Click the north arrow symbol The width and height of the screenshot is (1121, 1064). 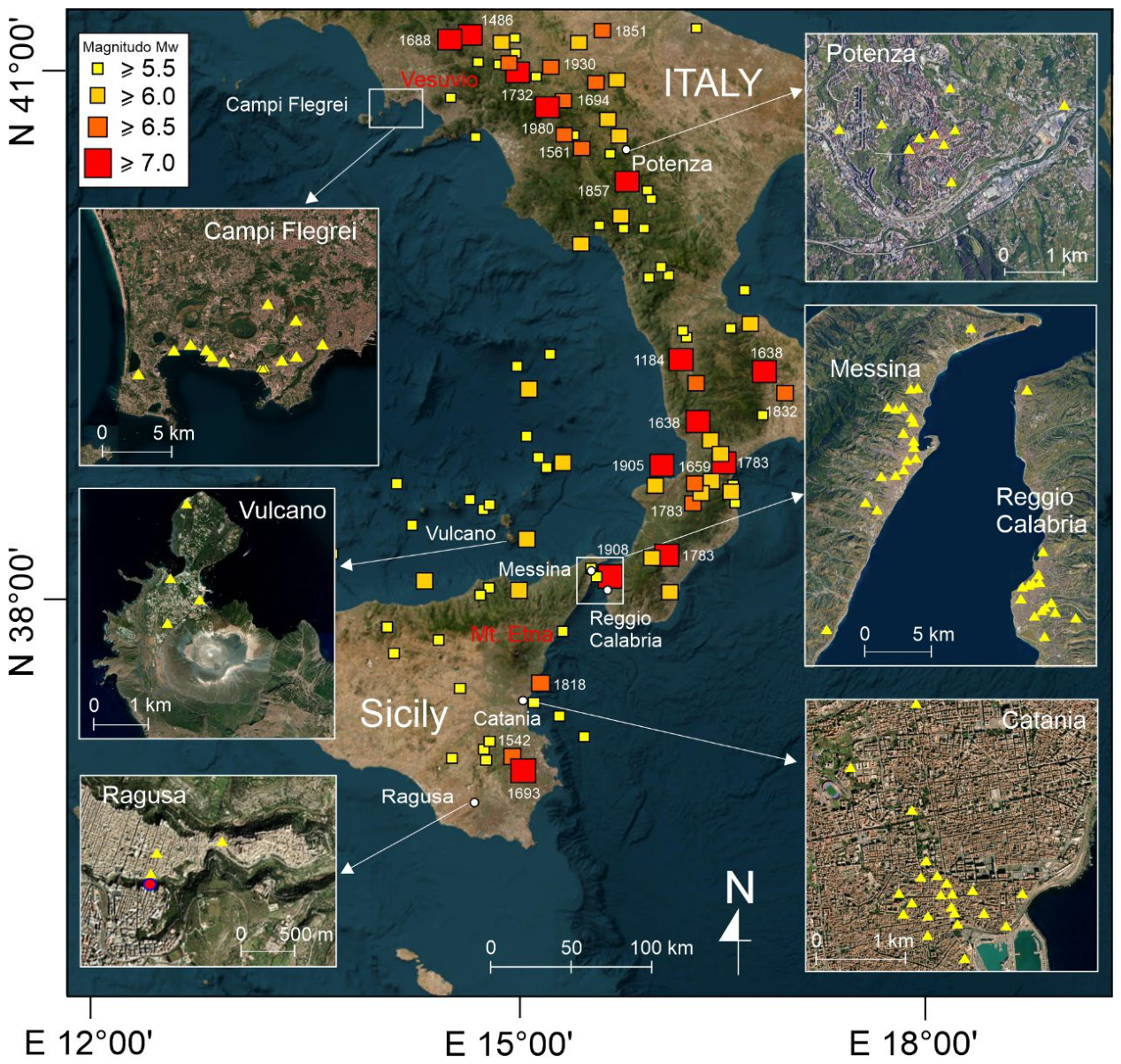click(739, 922)
